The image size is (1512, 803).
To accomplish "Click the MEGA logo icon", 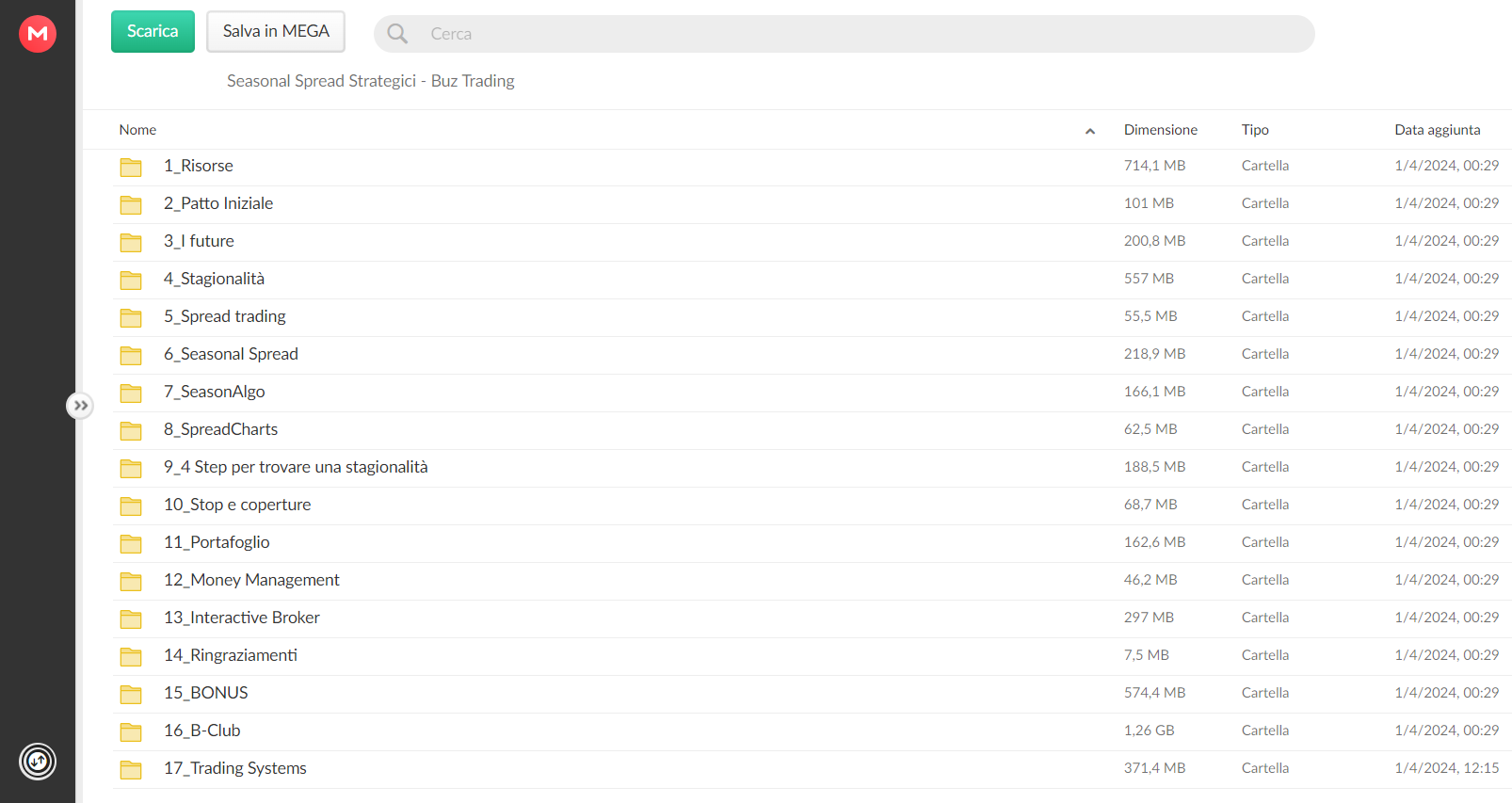I will pyautogui.click(x=38, y=34).
